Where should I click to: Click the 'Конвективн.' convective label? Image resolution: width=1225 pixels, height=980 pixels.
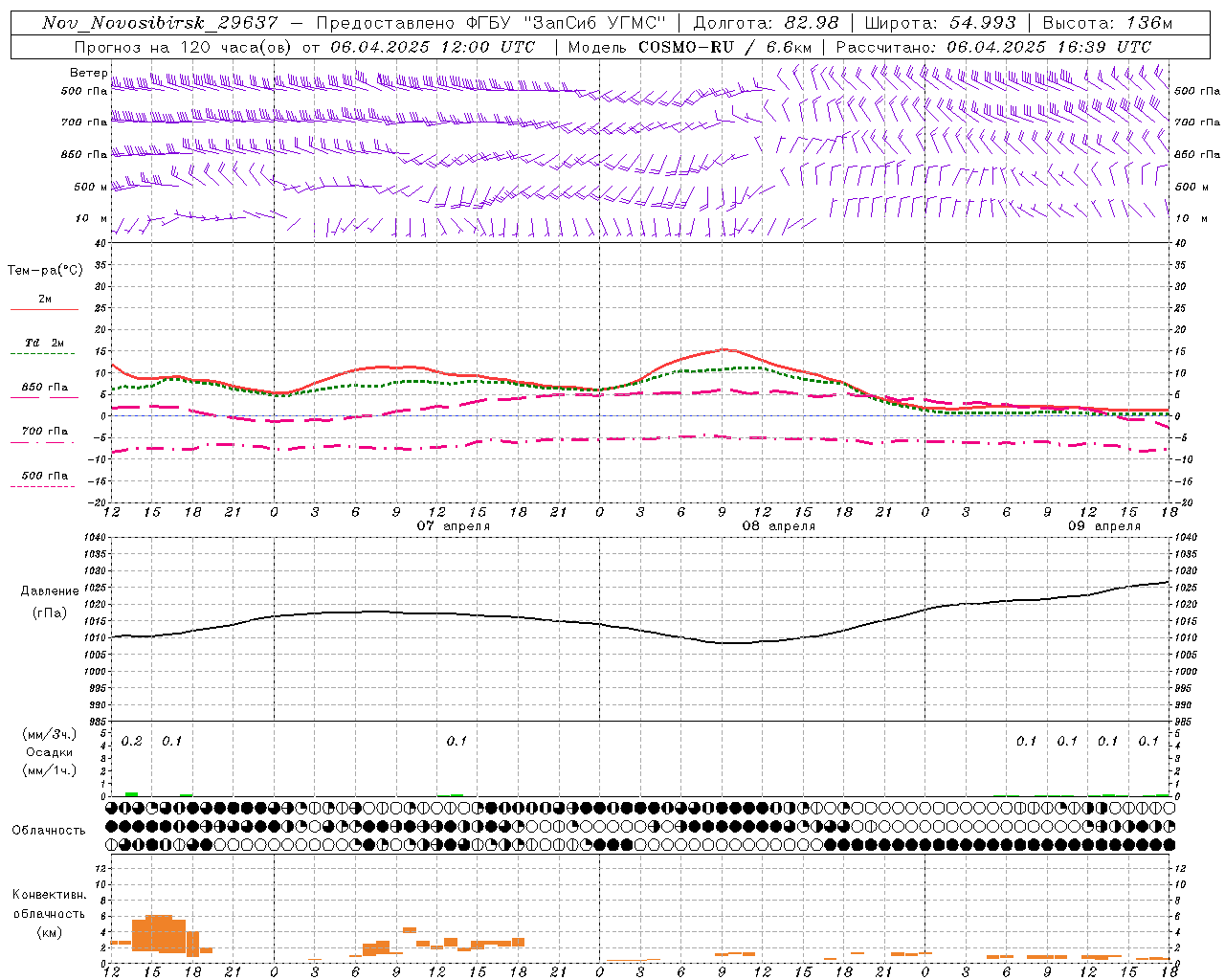point(49,895)
